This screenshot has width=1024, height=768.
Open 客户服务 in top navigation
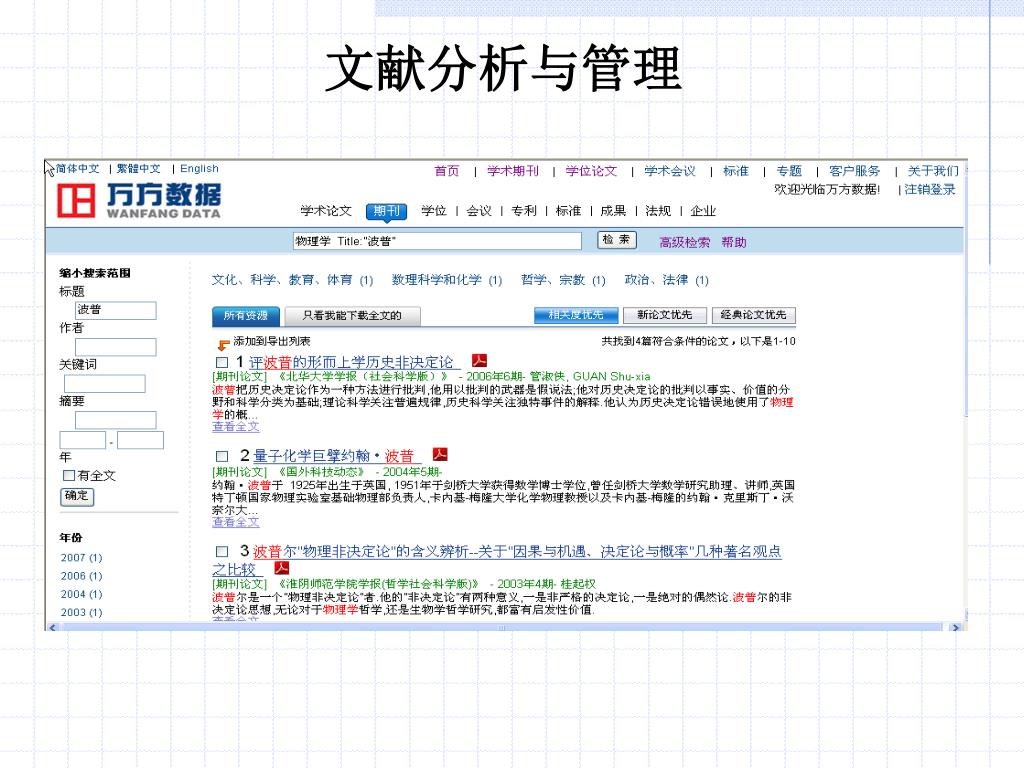pyautogui.click(x=855, y=171)
